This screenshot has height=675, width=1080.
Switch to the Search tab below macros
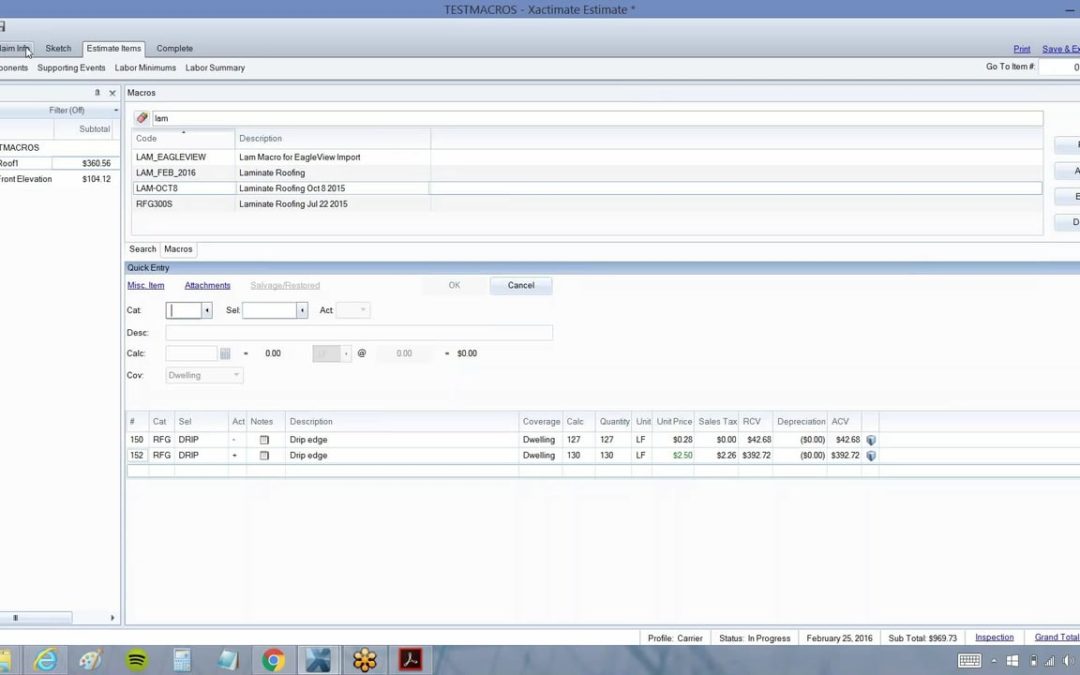143,249
